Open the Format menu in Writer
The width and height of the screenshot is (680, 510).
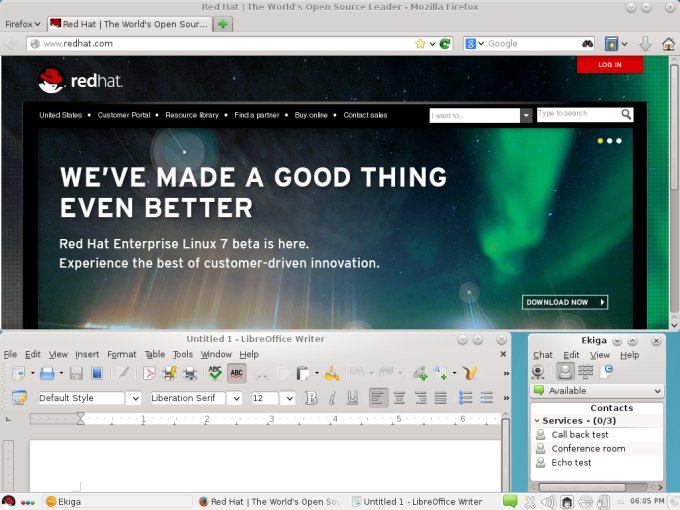click(121, 354)
